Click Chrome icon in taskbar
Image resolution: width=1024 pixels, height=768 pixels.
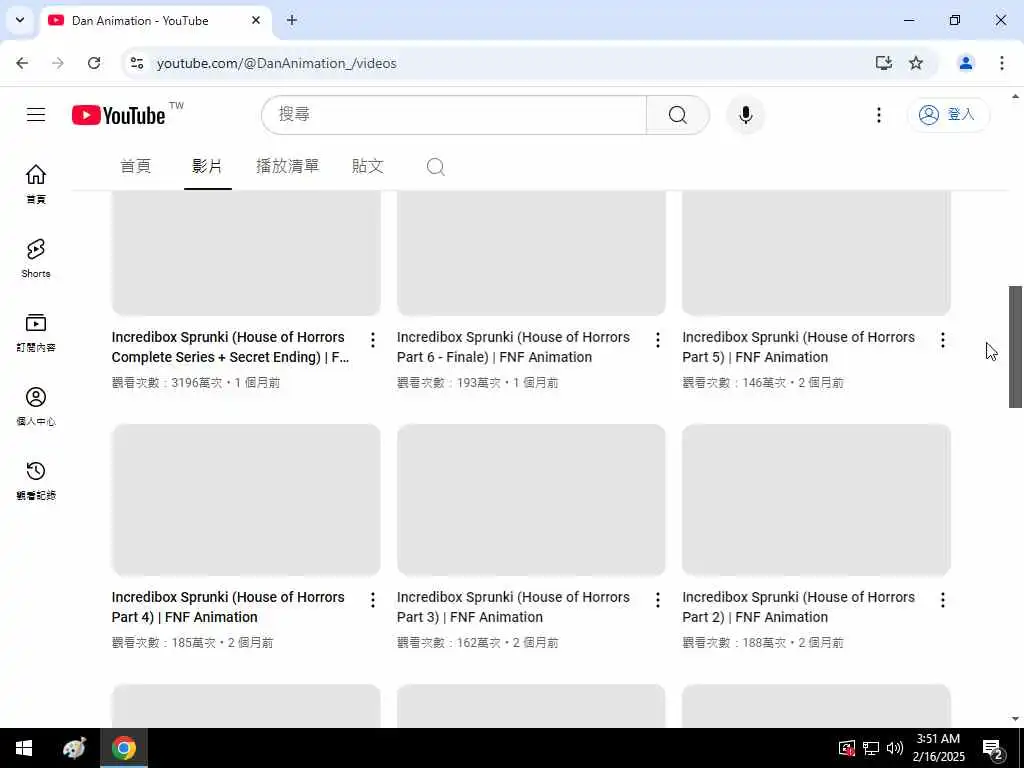tap(123, 748)
